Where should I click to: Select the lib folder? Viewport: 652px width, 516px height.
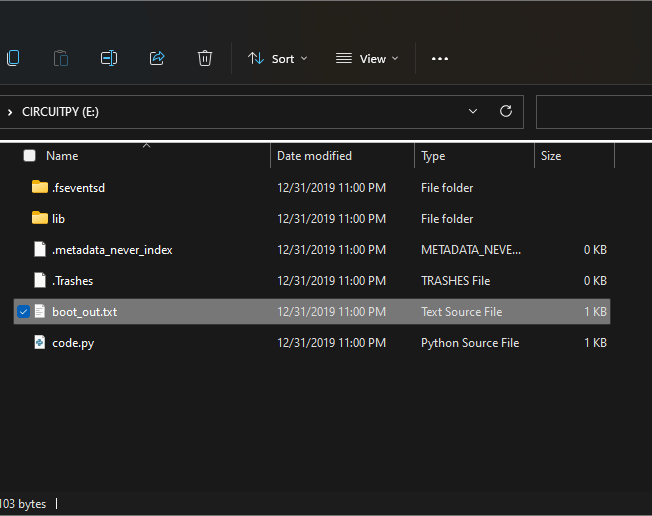58,219
